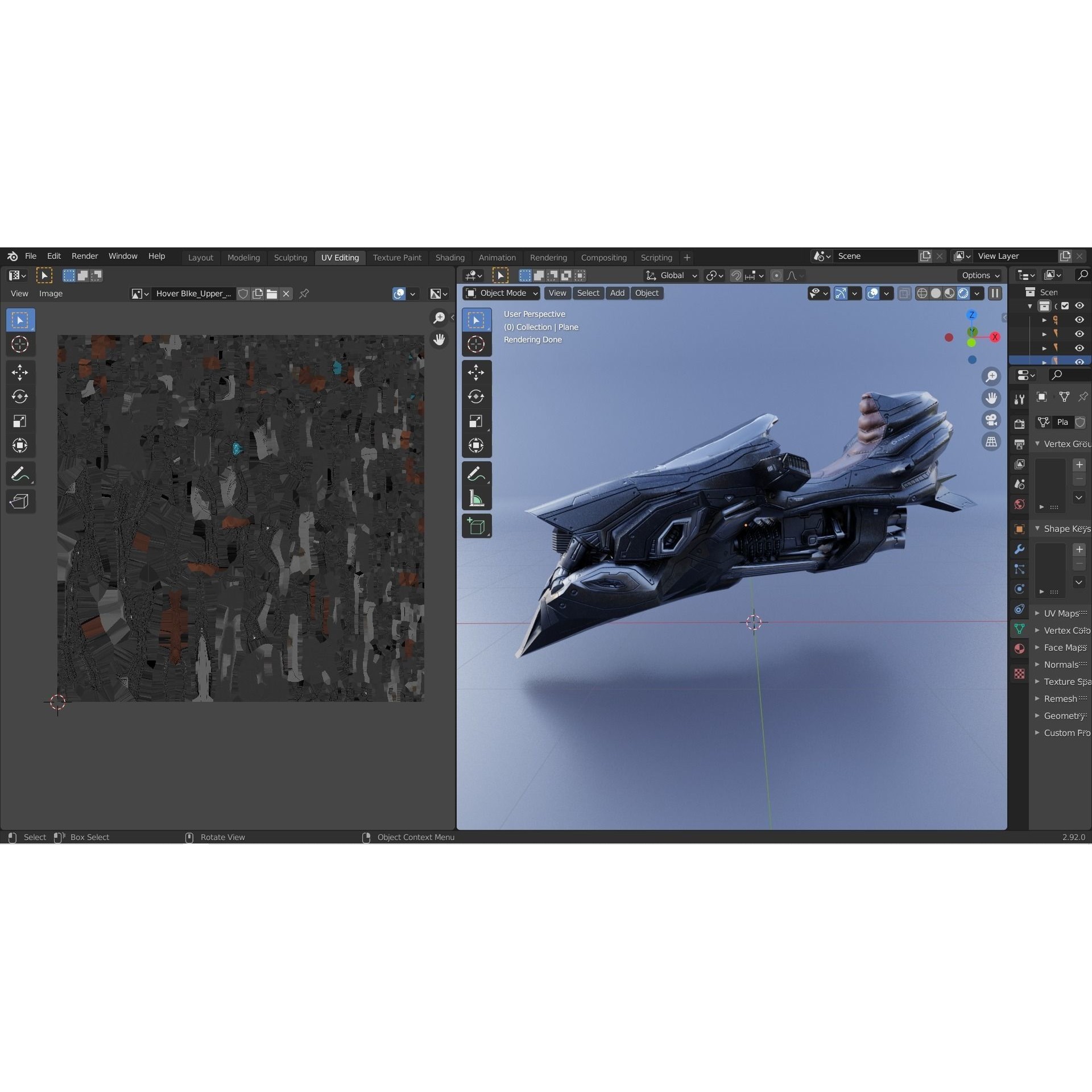Click plus to add a new vertex group
This screenshot has width=1092, height=1092.
tap(1079, 465)
